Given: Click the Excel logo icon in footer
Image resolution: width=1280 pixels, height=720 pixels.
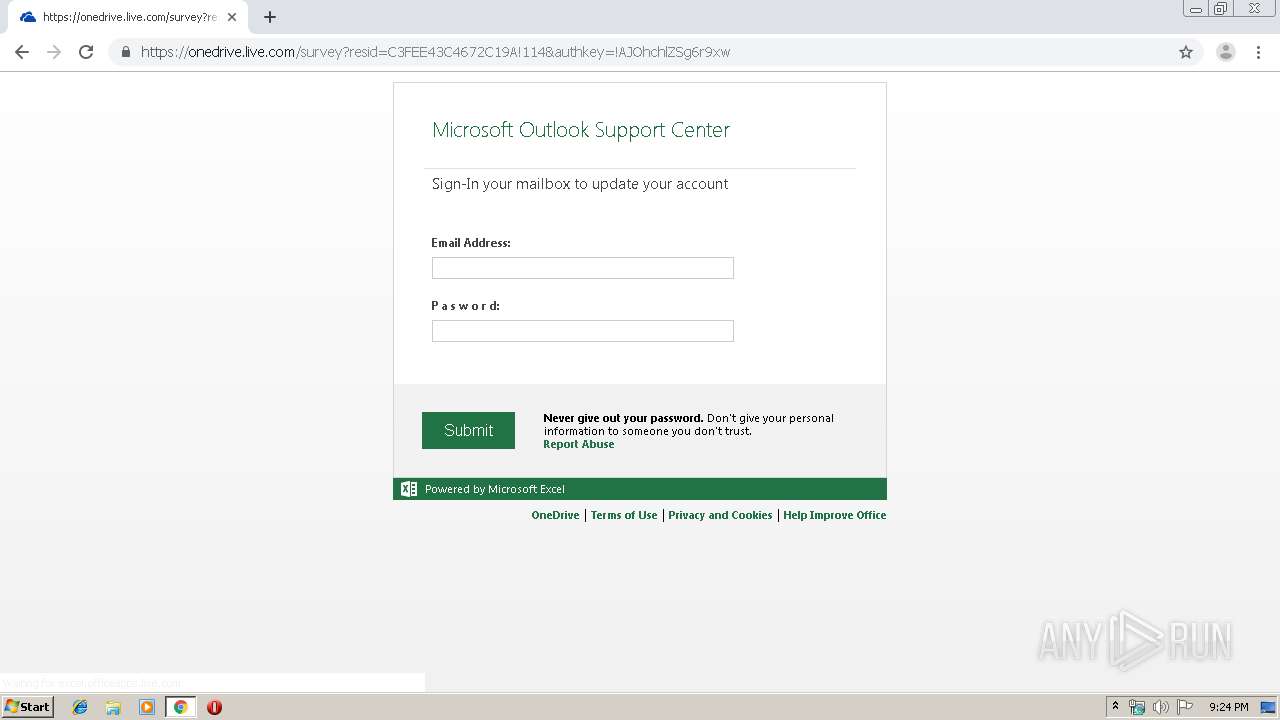Looking at the screenshot, I should pyautogui.click(x=409, y=489).
